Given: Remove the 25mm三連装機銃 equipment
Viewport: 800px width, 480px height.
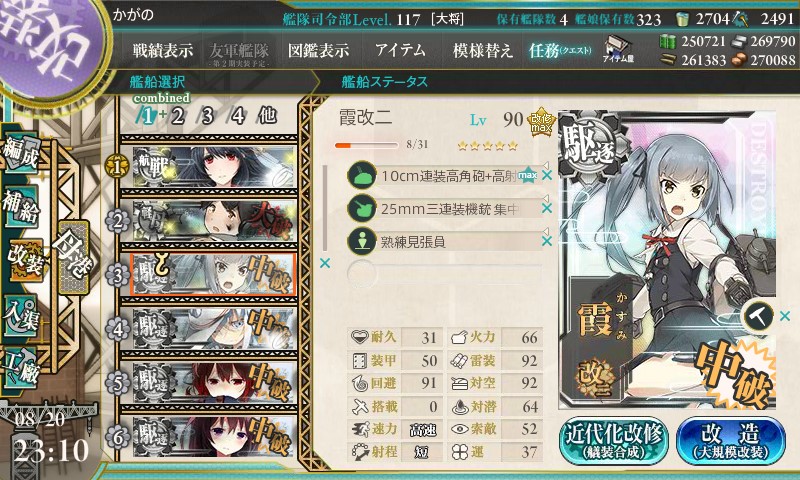Looking at the screenshot, I should (x=547, y=208).
